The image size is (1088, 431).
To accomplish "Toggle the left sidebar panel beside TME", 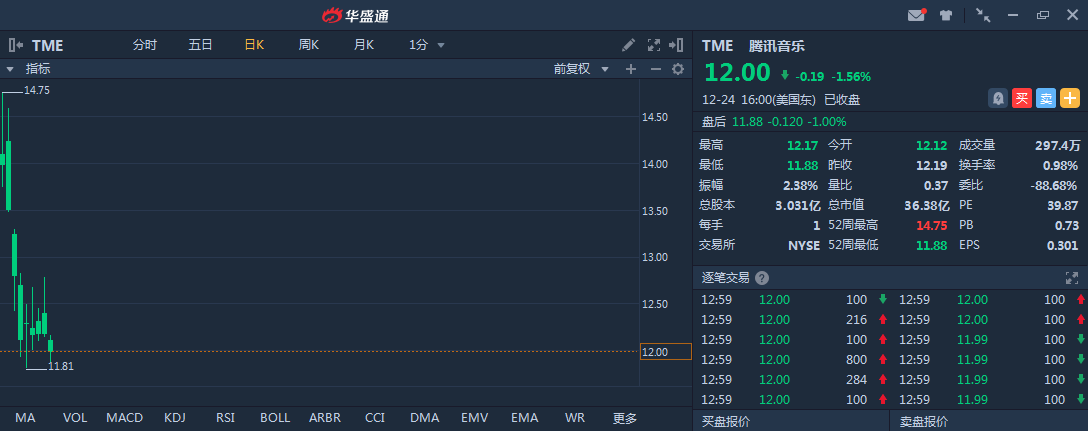I will 16,45.
